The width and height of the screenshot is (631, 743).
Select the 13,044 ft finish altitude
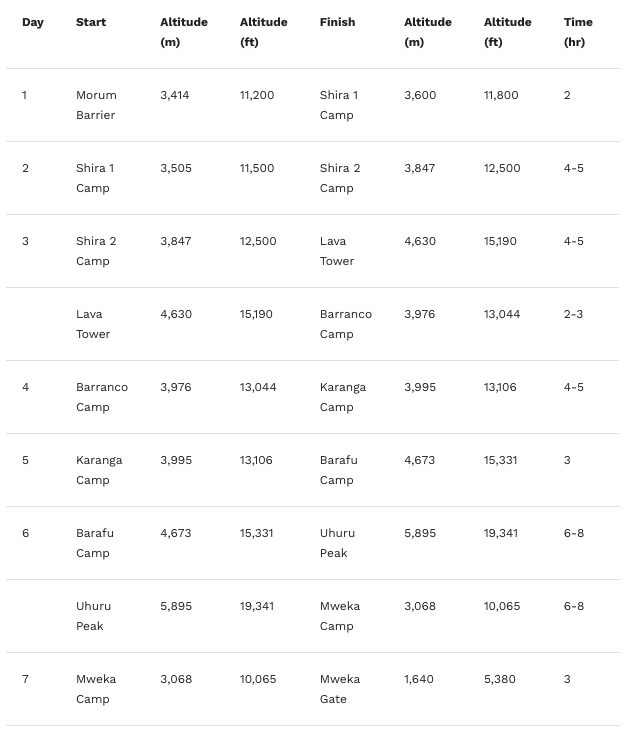[x=502, y=314]
